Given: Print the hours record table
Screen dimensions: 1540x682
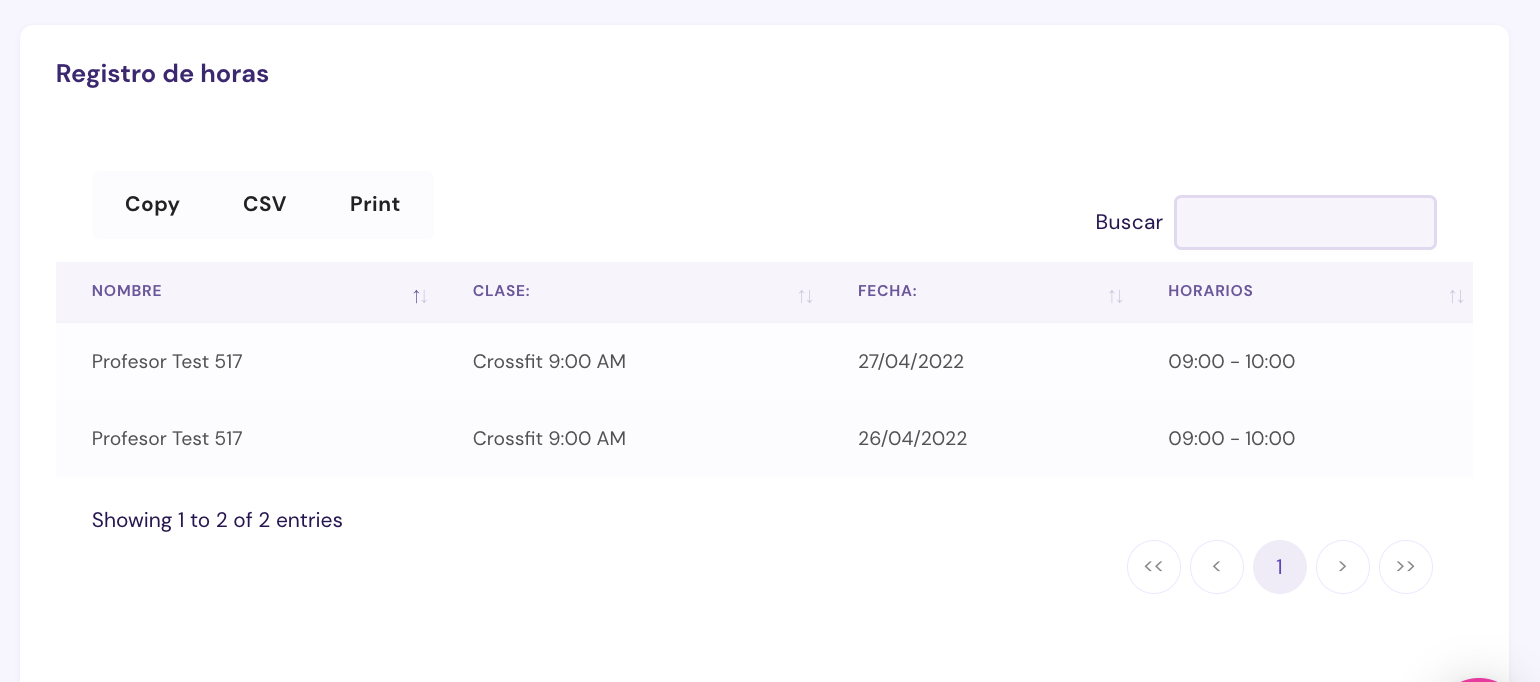Looking at the screenshot, I should point(375,204).
